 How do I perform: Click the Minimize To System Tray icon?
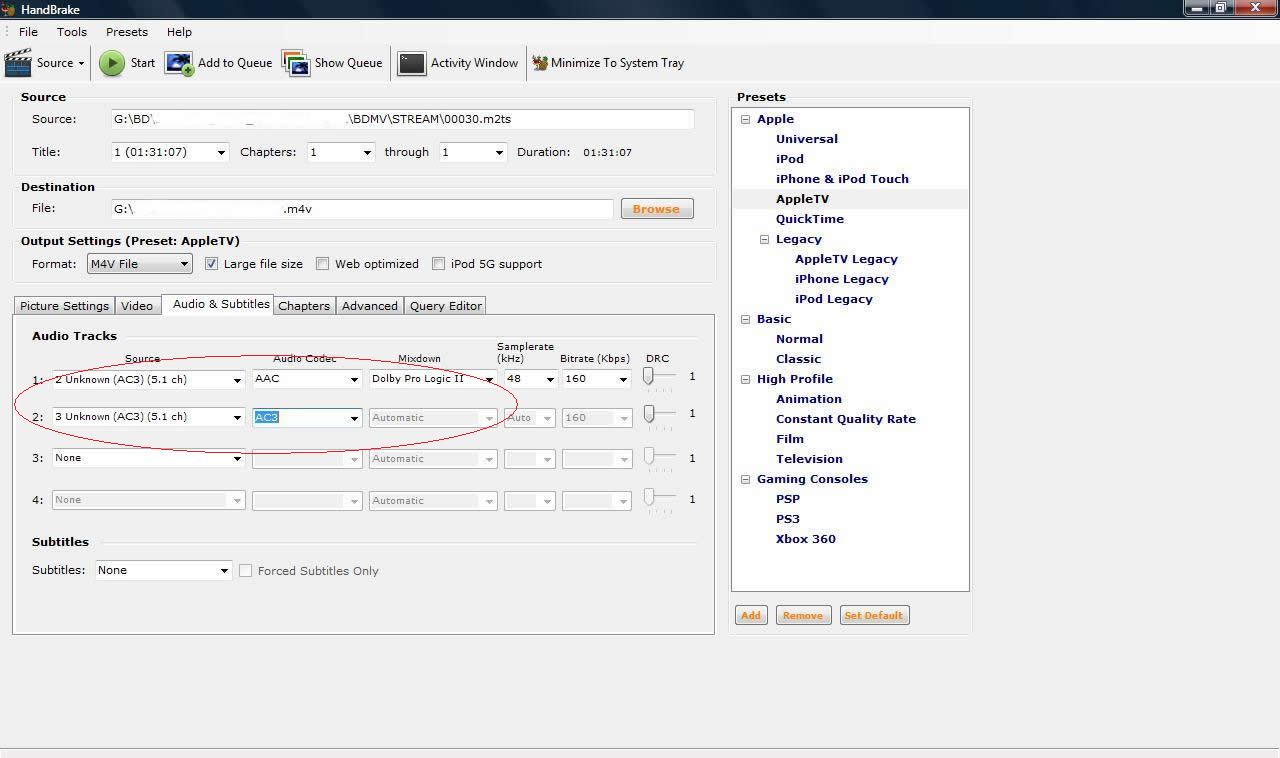pos(540,63)
